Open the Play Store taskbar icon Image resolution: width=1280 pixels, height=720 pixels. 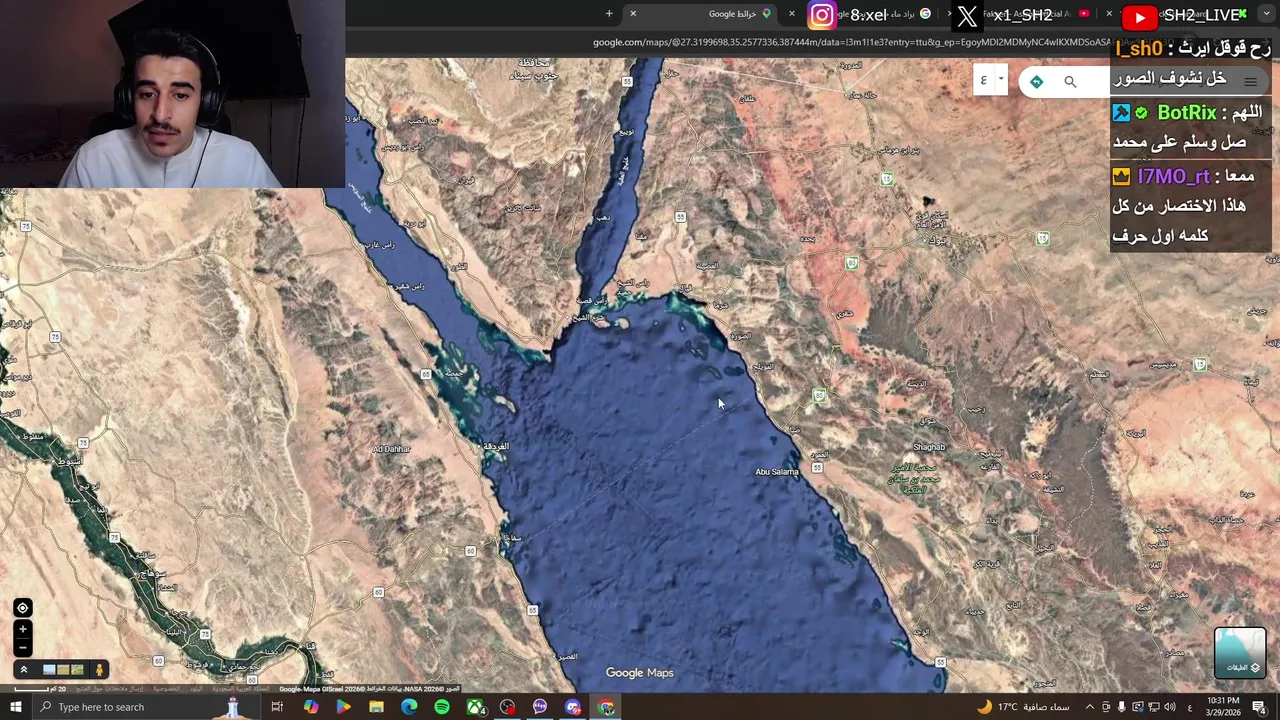pos(343,707)
